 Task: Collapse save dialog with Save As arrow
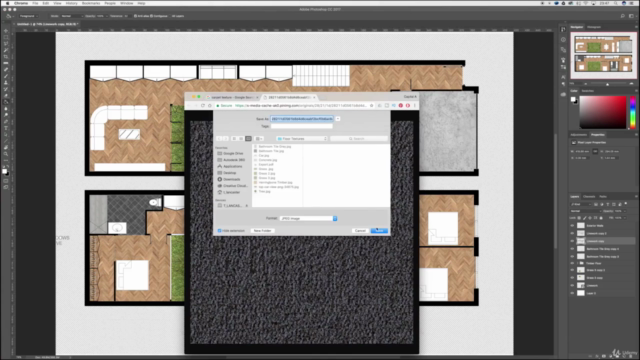tap(338, 119)
